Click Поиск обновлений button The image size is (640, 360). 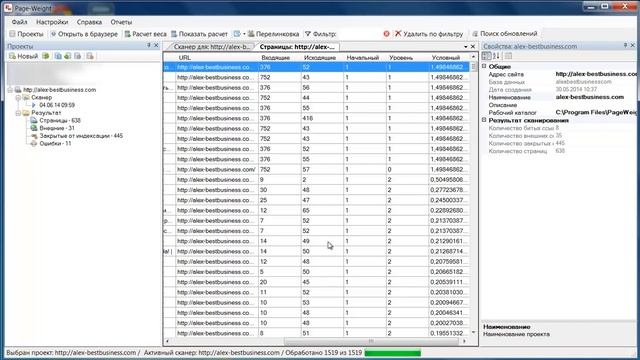click(x=504, y=34)
